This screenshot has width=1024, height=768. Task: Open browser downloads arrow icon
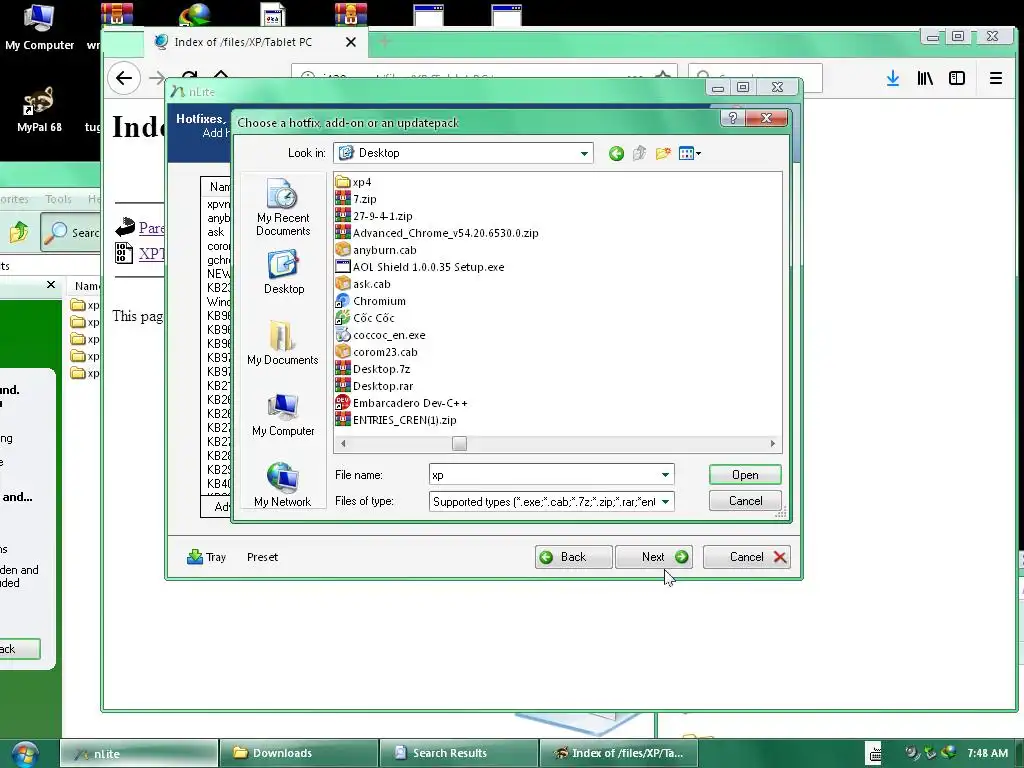[x=893, y=78]
